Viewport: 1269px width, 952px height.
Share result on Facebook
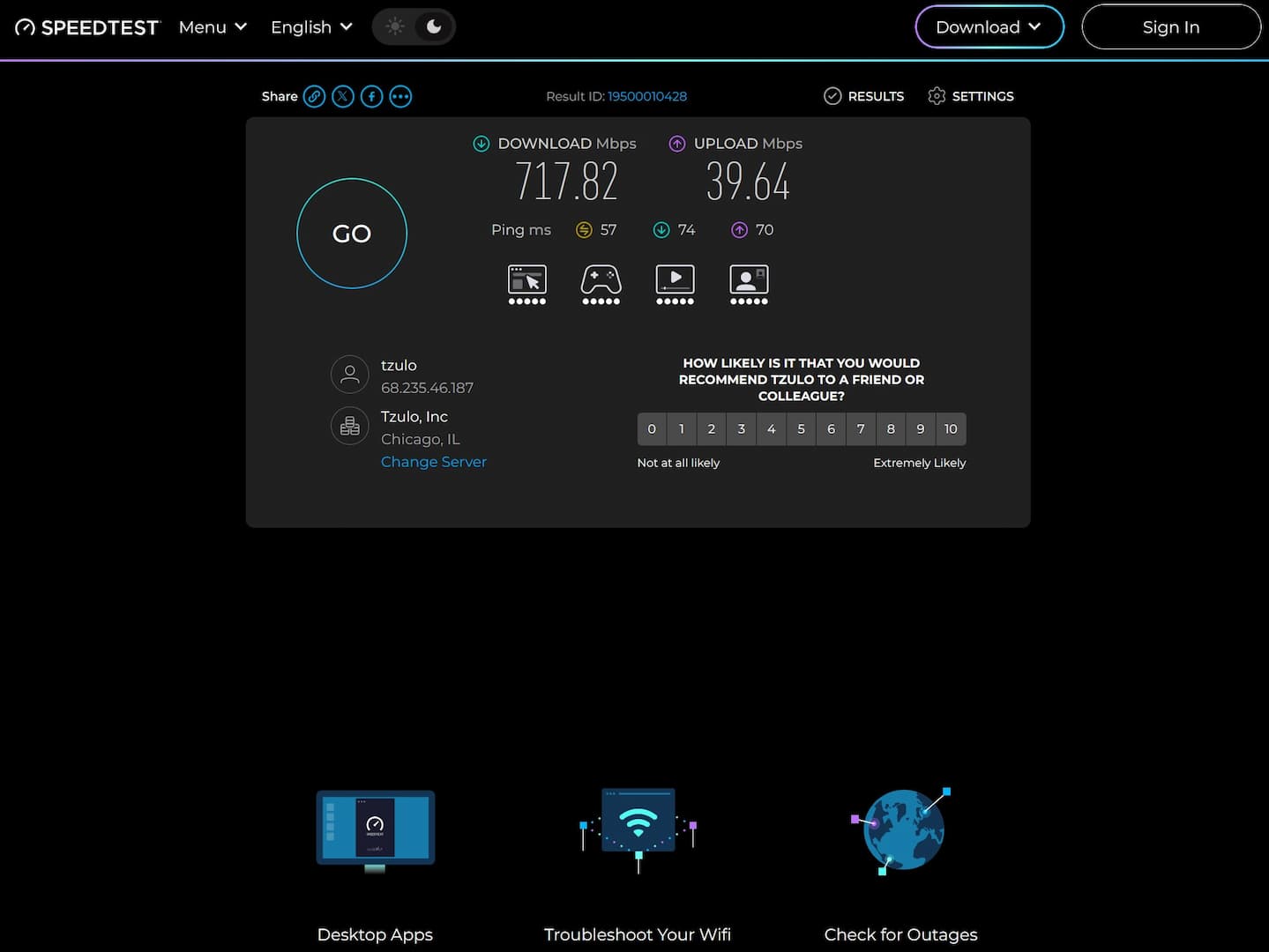(372, 96)
